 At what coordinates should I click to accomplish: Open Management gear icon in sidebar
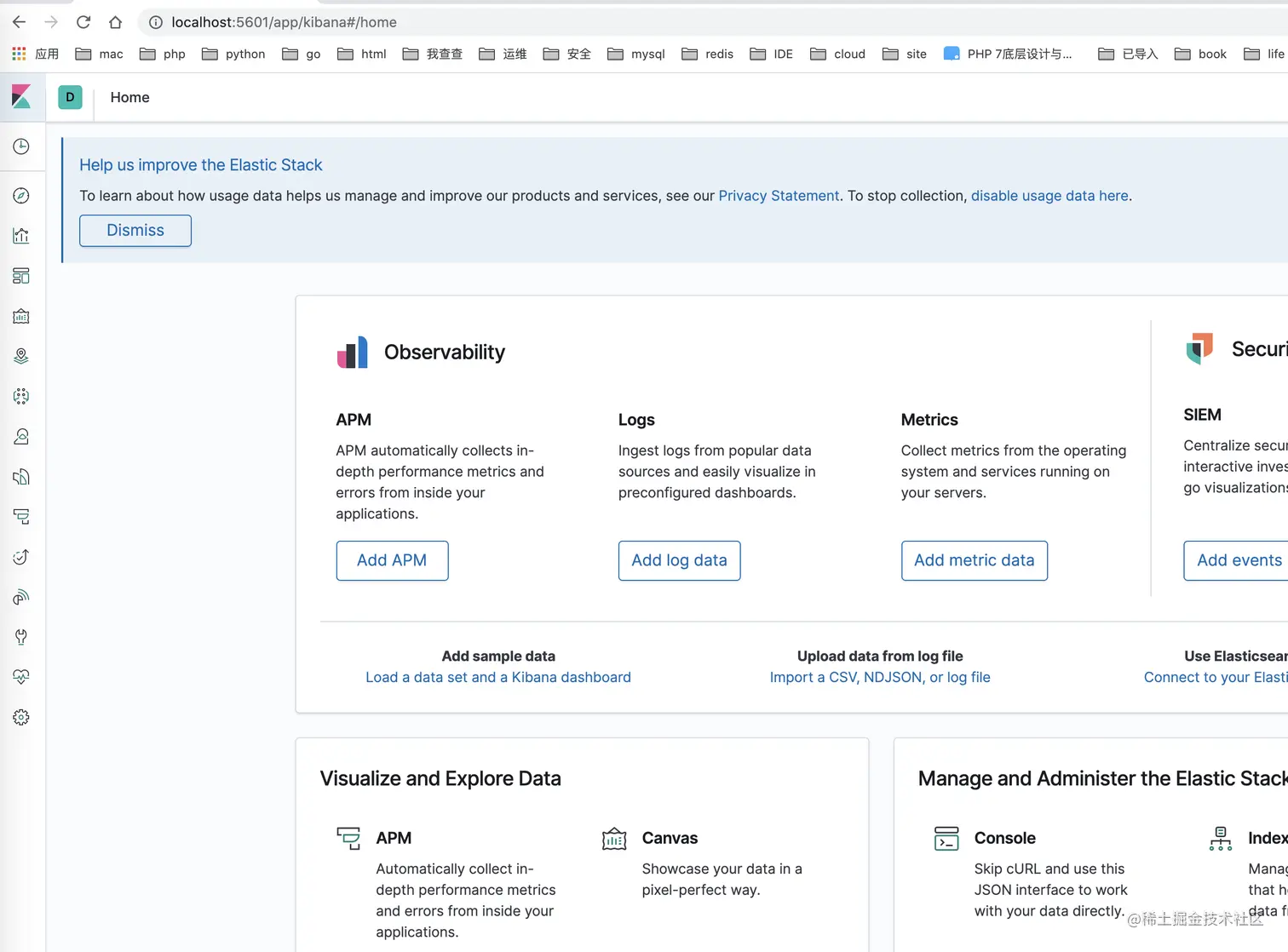(21, 718)
